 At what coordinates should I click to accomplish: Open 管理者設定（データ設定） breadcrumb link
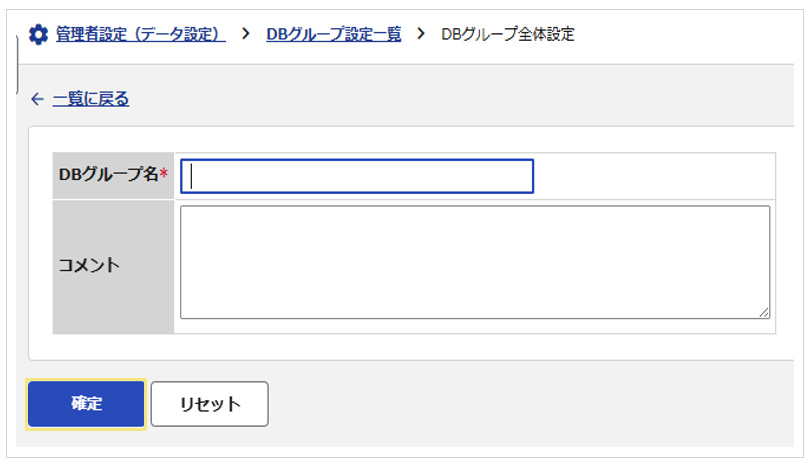pos(140,35)
